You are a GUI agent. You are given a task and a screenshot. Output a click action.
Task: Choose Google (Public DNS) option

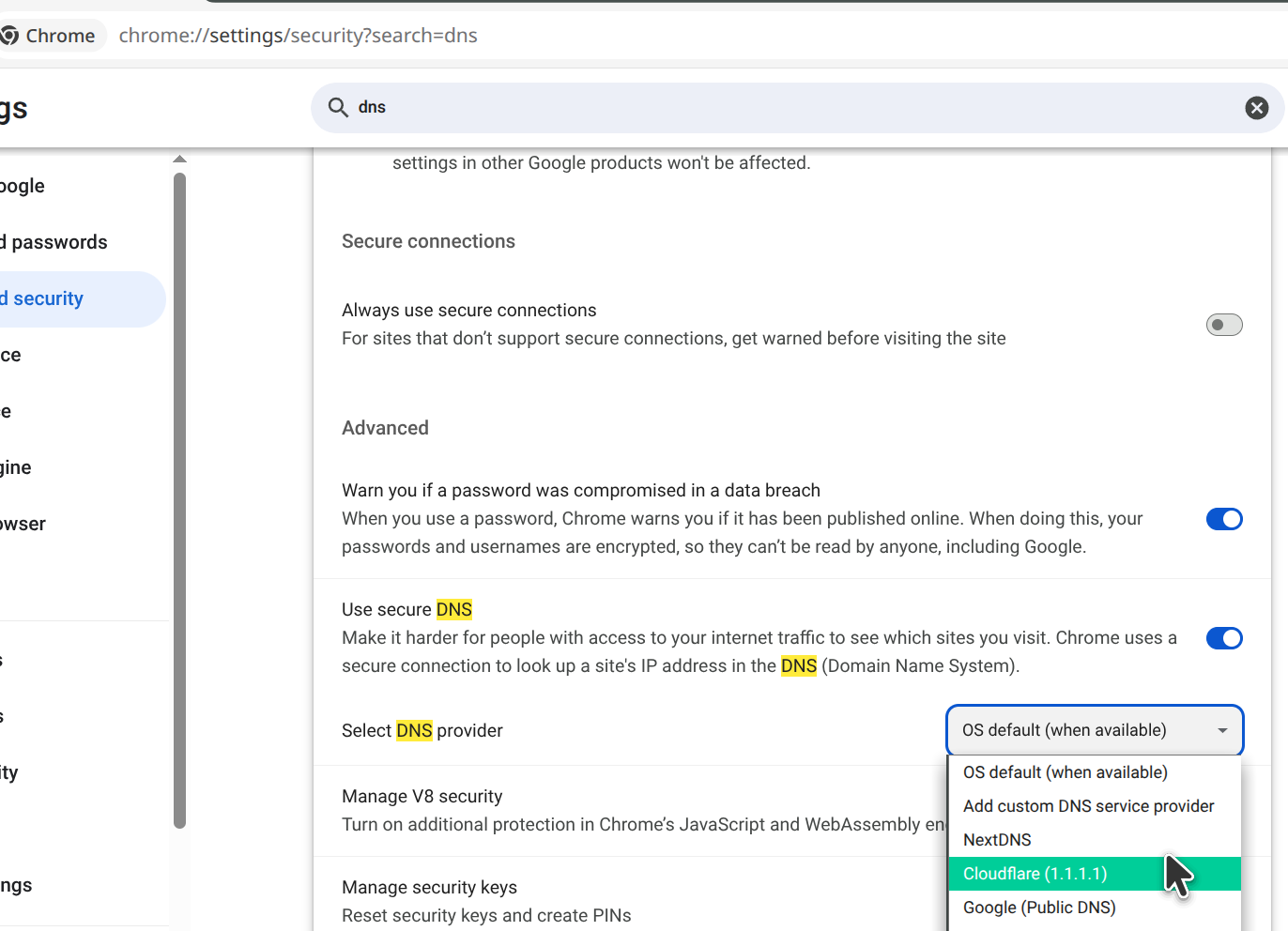(x=1095, y=908)
